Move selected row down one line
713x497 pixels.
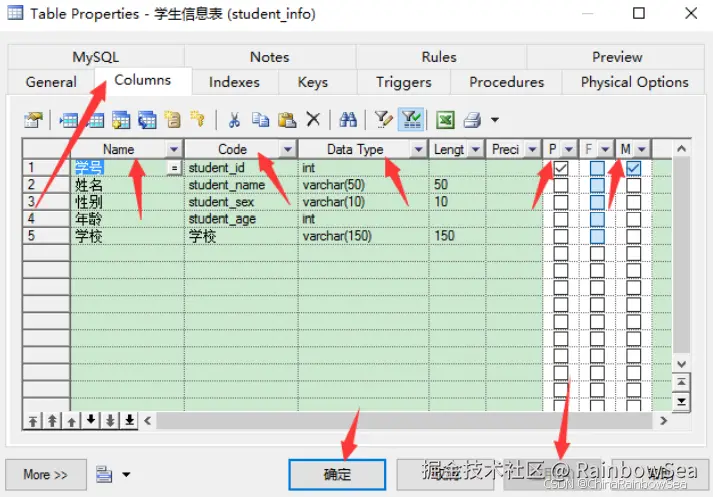coord(91,421)
